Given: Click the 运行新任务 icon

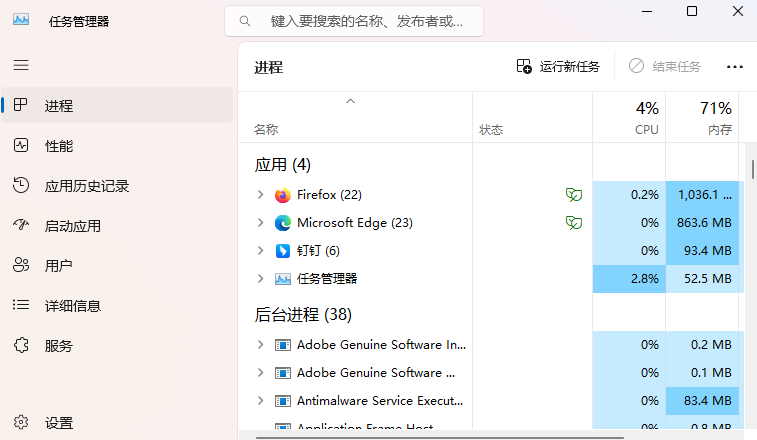Looking at the screenshot, I should [524, 66].
